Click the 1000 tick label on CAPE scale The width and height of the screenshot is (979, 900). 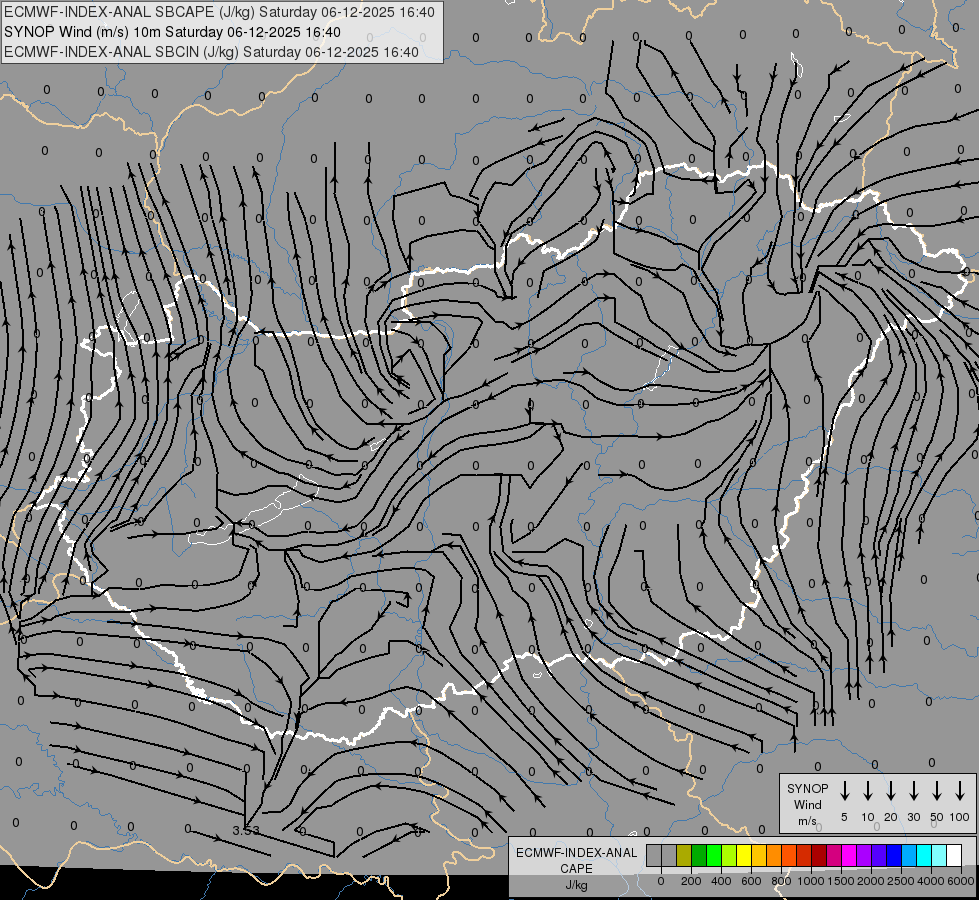coord(811,881)
